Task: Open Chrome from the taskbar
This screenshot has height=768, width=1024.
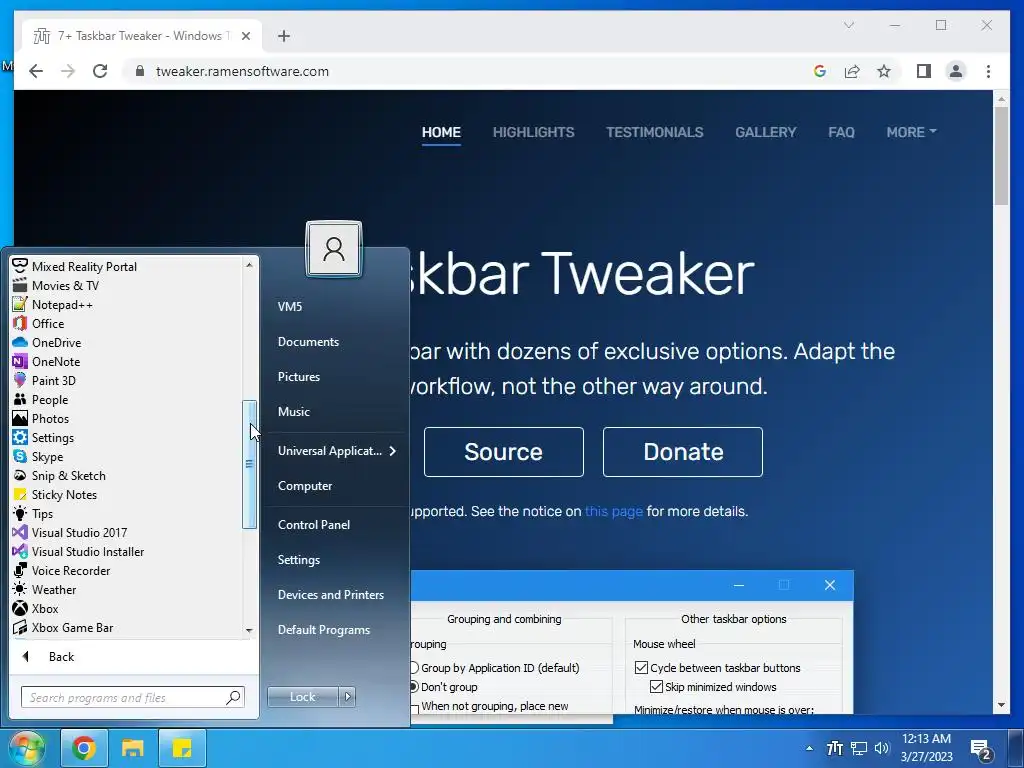Action: [x=84, y=748]
